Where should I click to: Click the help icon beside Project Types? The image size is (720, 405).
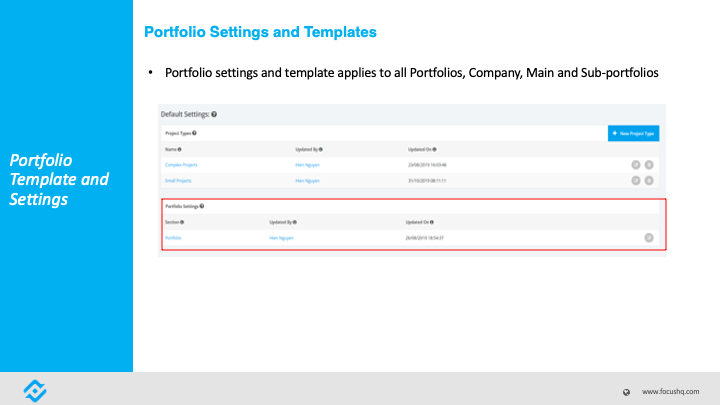click(194, 133)
